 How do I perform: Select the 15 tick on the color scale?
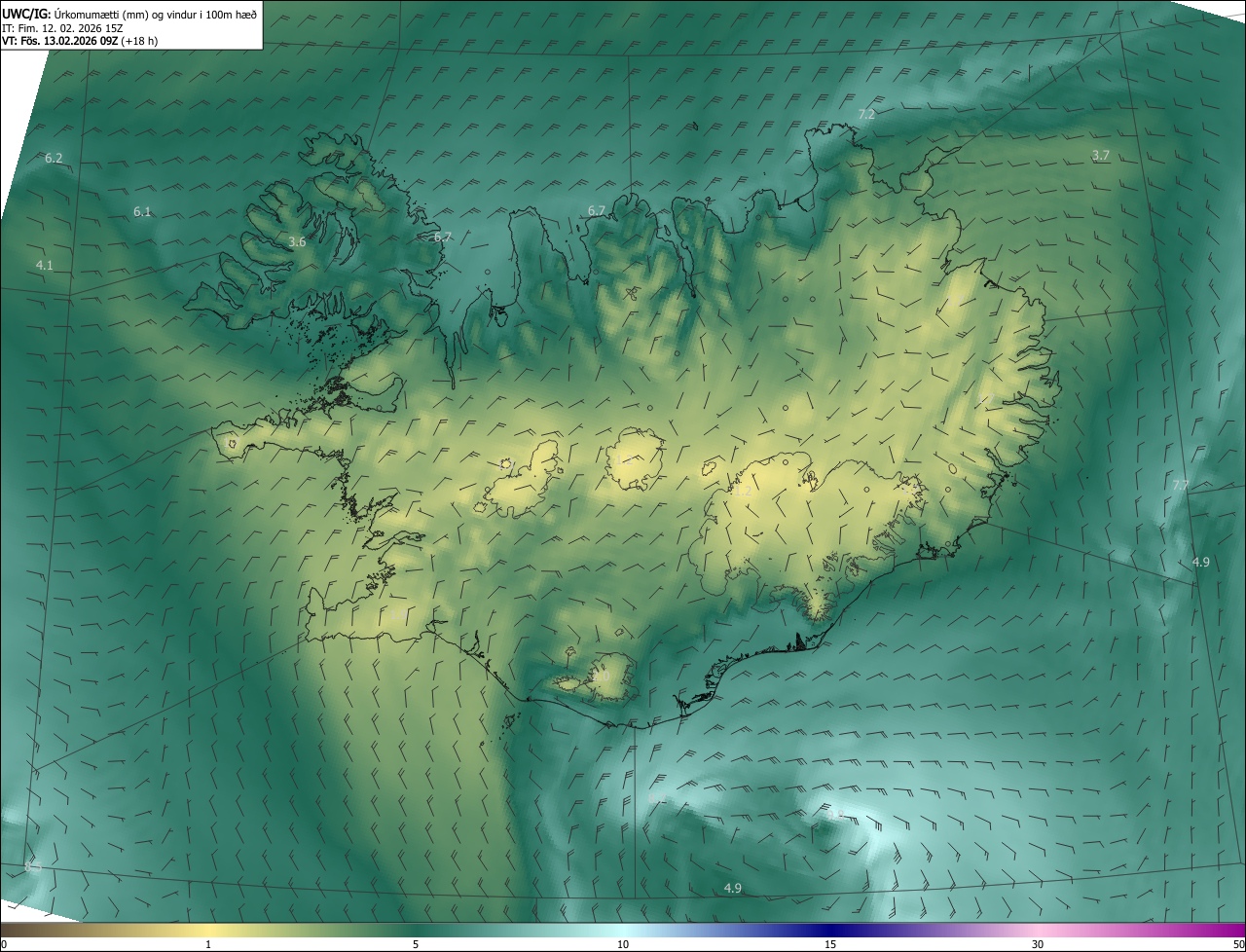tap(830, 945)
